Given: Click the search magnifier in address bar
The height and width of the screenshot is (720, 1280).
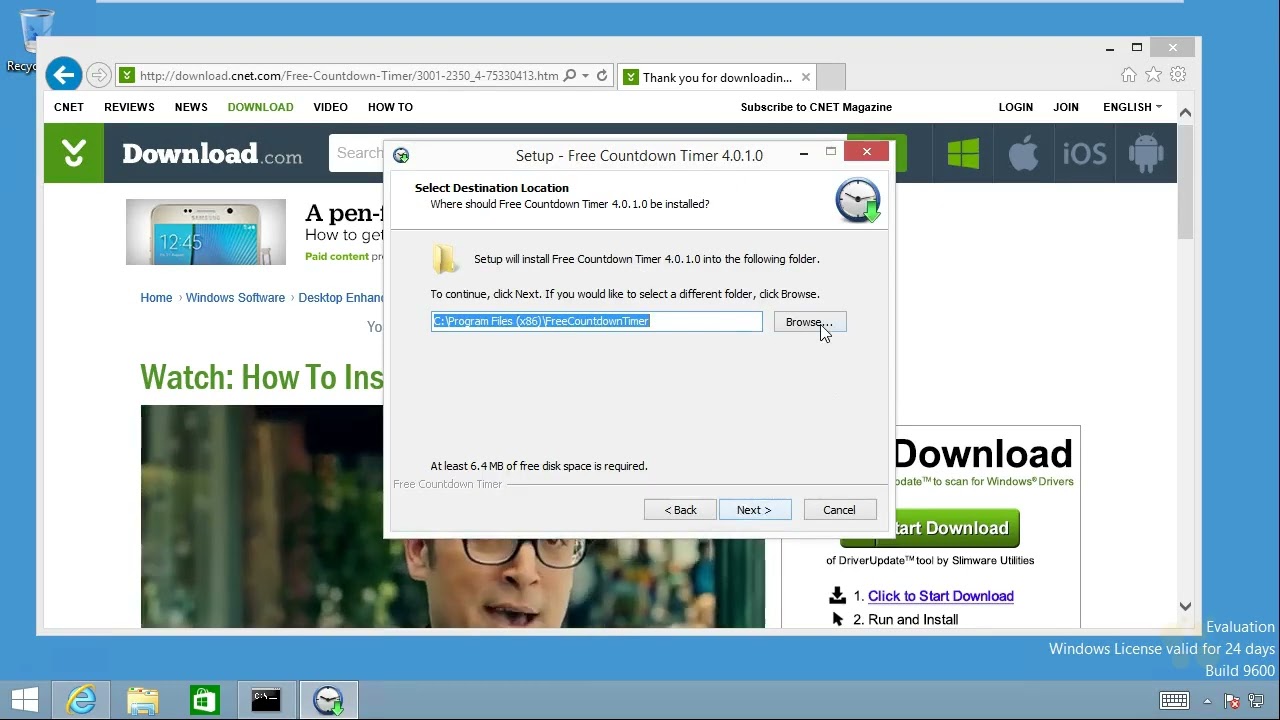Looking at the screenshot, I should click(570, 76).
